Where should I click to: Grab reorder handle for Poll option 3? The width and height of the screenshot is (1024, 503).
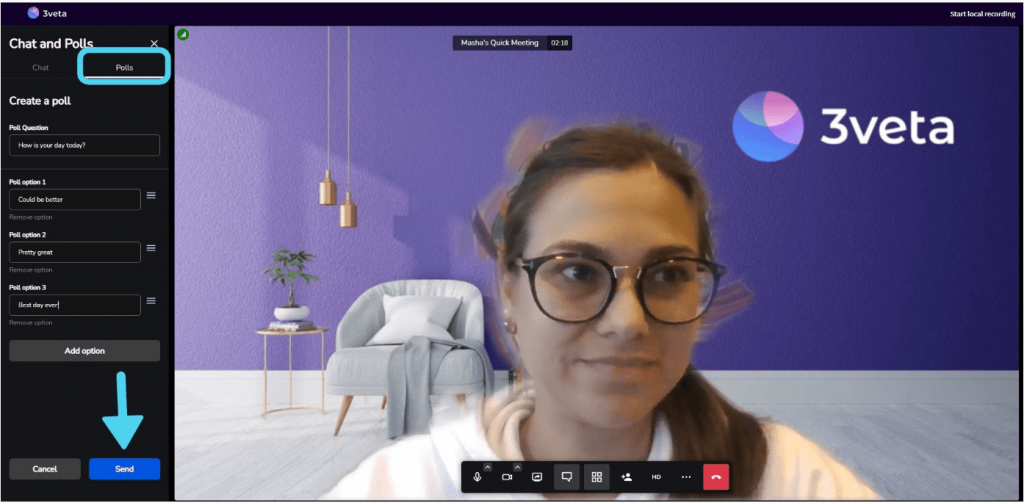click(151, 301)
